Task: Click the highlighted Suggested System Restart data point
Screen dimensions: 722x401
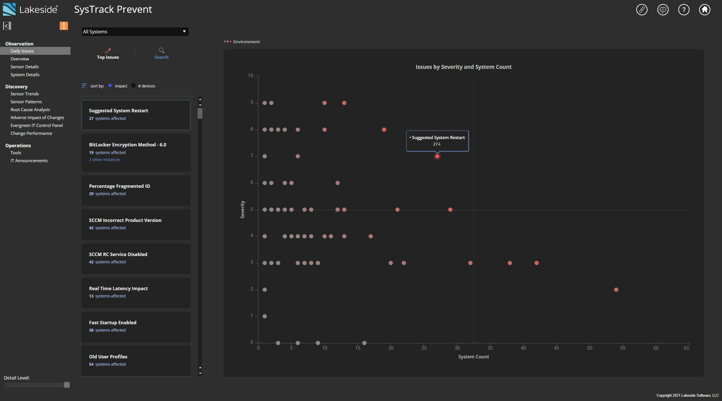Action: (x=437, y=157)
